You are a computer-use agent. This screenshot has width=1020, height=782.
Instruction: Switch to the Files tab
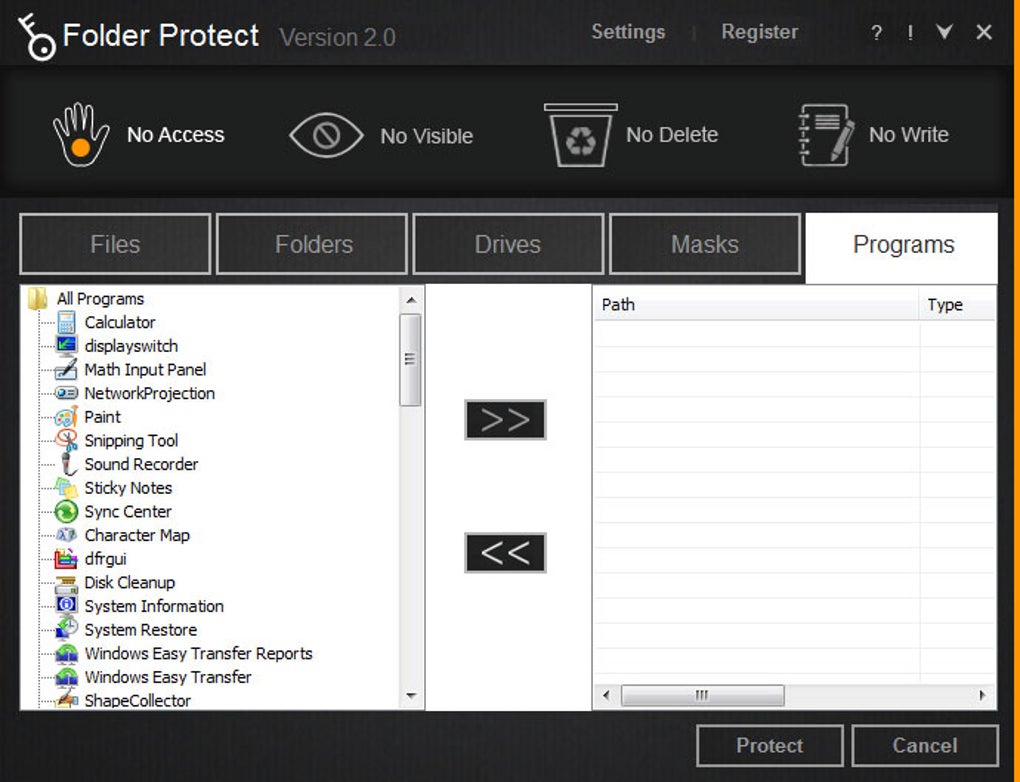coord(115,244)
